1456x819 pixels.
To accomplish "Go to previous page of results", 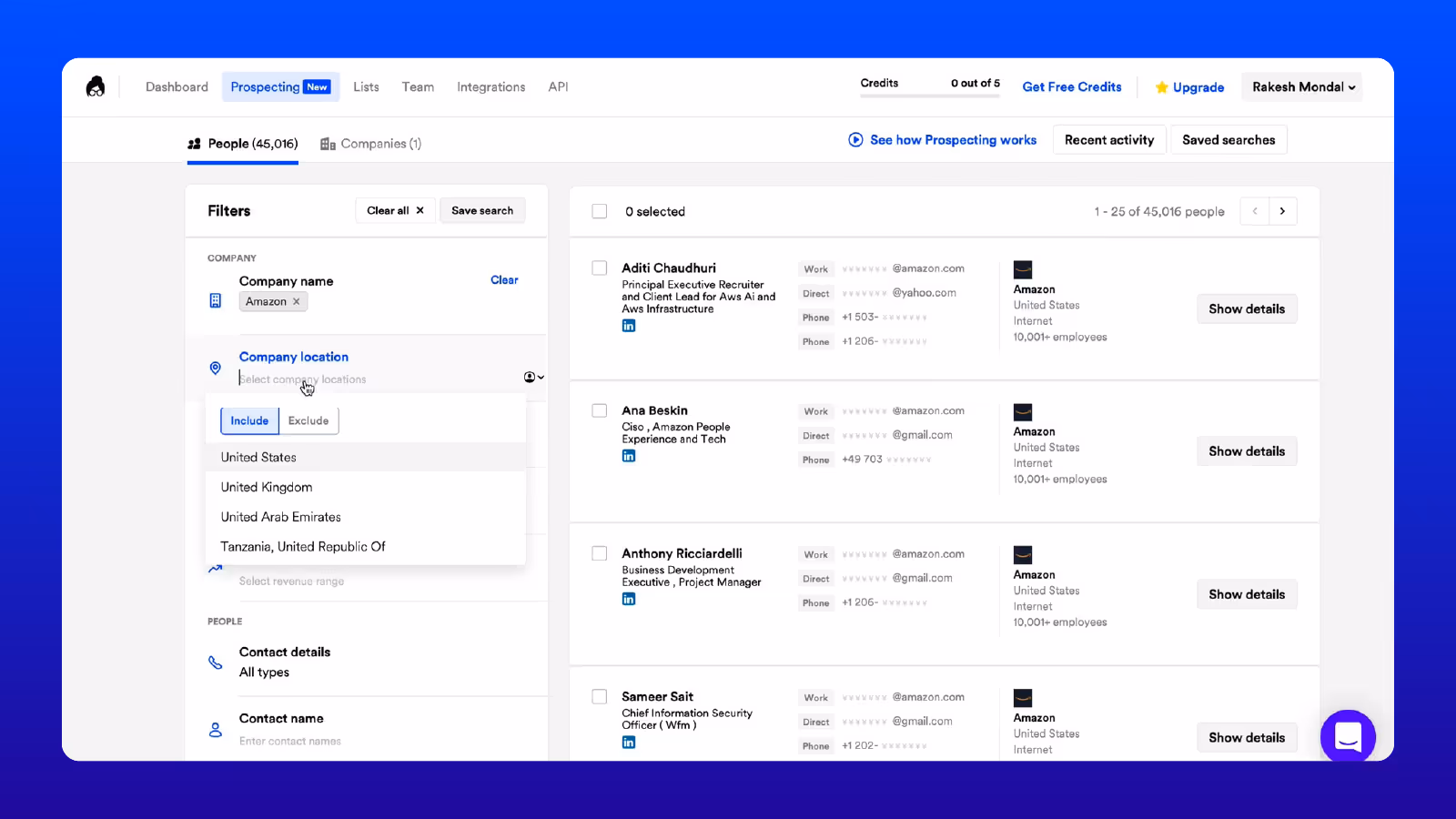I will pyautogui.click(x=1255, y=211).
